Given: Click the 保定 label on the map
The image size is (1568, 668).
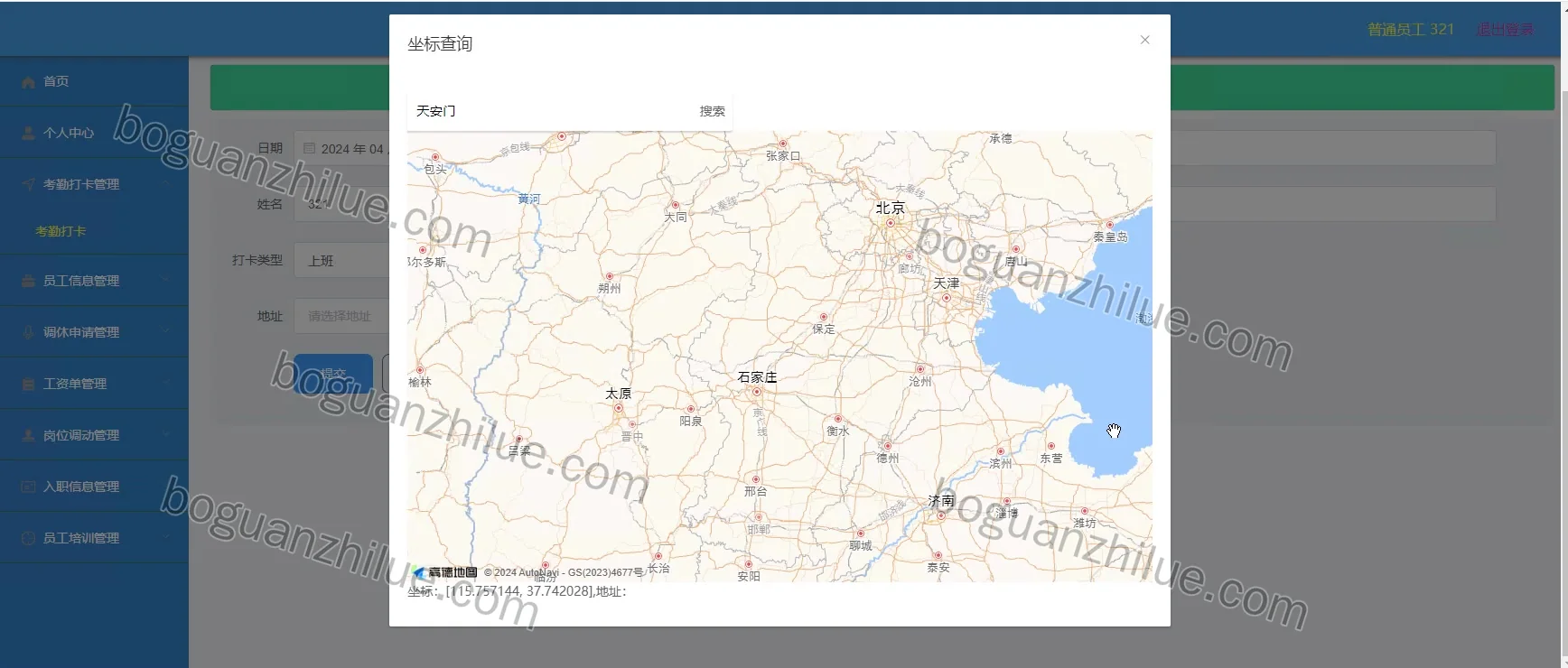Looking at the screenshot, I should [824, 329].
